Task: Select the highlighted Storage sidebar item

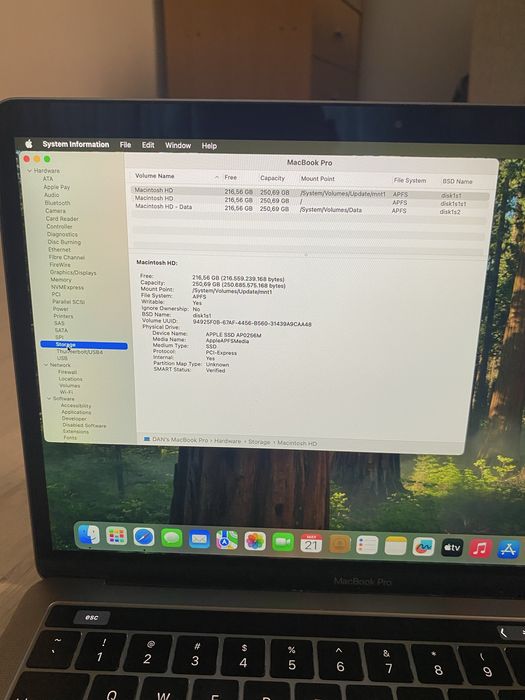Action: [x=83, y=345]
